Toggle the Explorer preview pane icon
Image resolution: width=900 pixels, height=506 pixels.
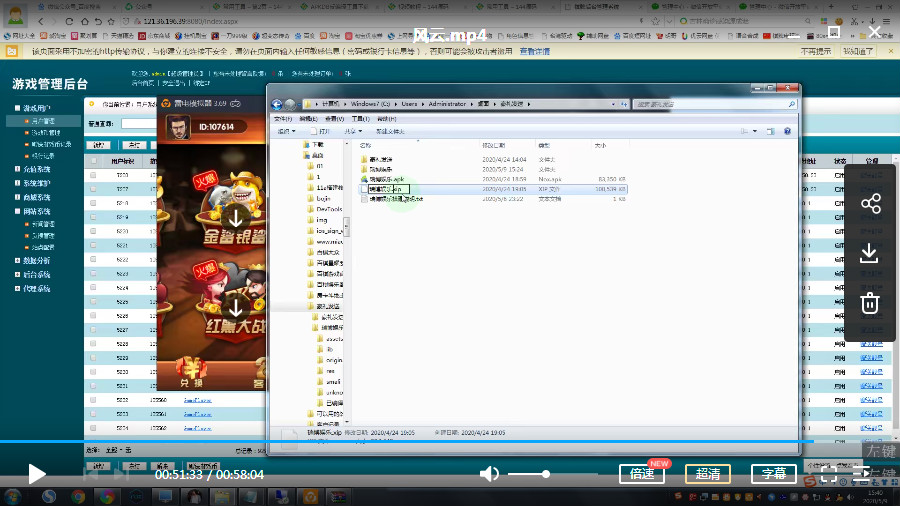click(771, 131)
